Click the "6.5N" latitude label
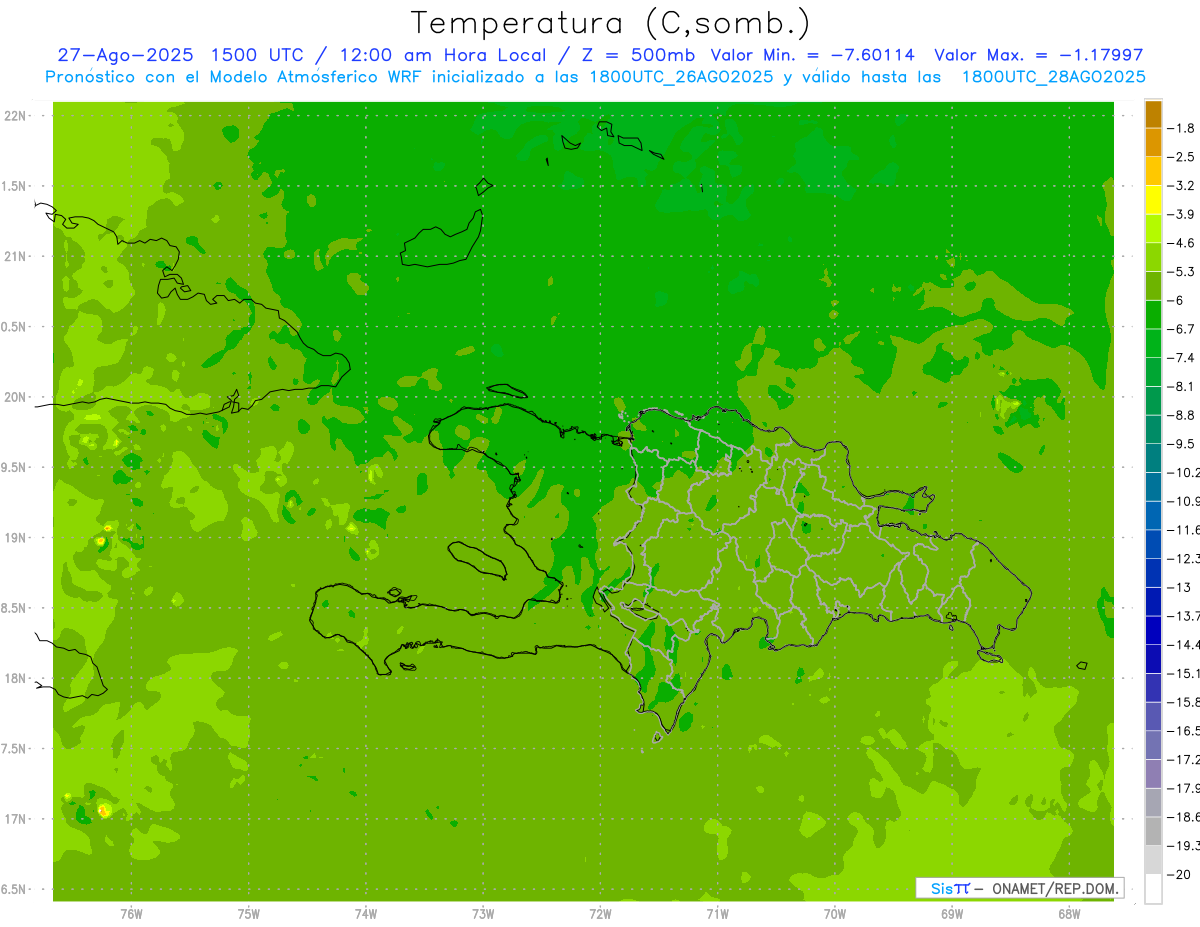This screenshot has width=1200, height=927. coord(14,890)
